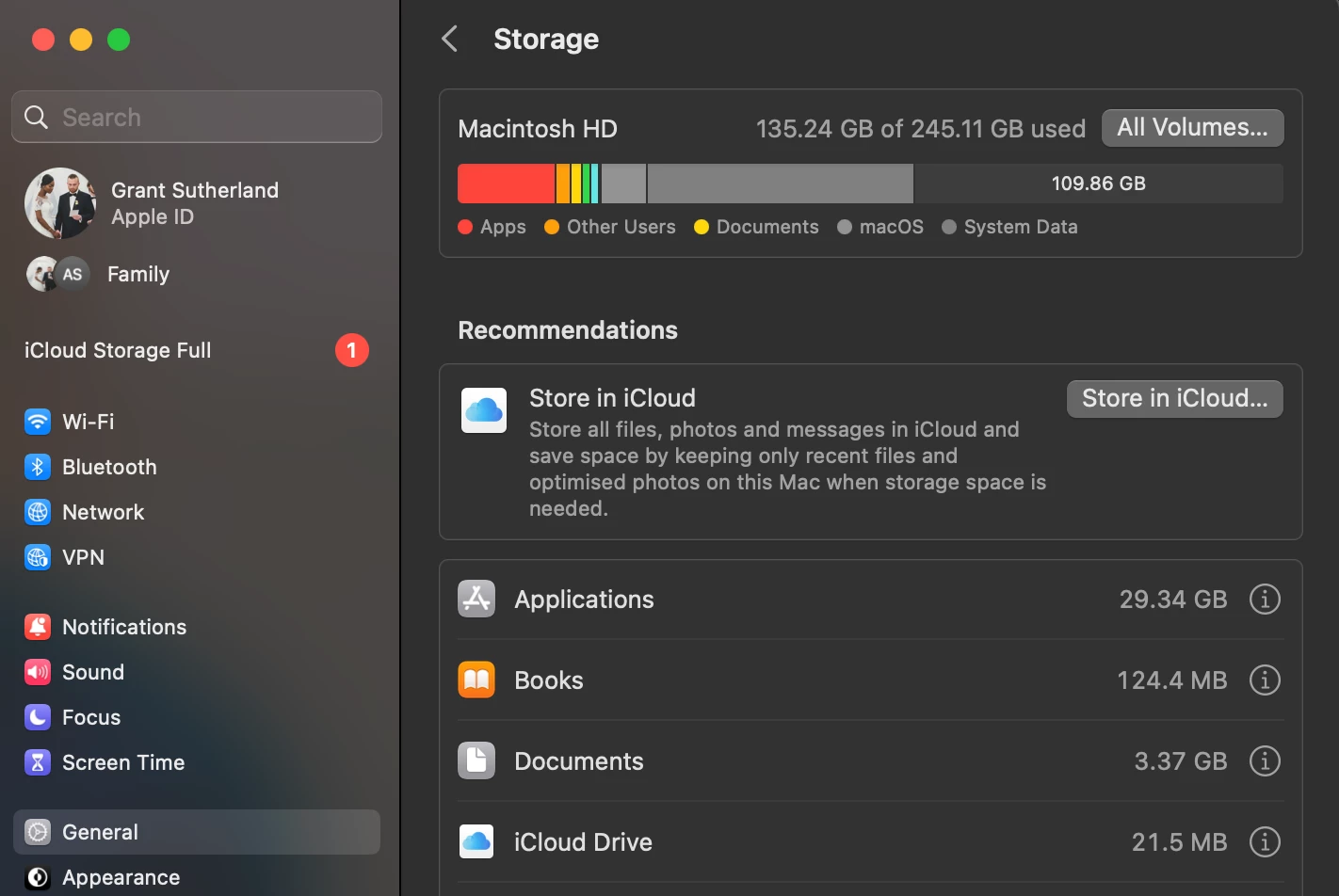
Task: Click the Sound speaker icon
Action: [x=38, y=672]
